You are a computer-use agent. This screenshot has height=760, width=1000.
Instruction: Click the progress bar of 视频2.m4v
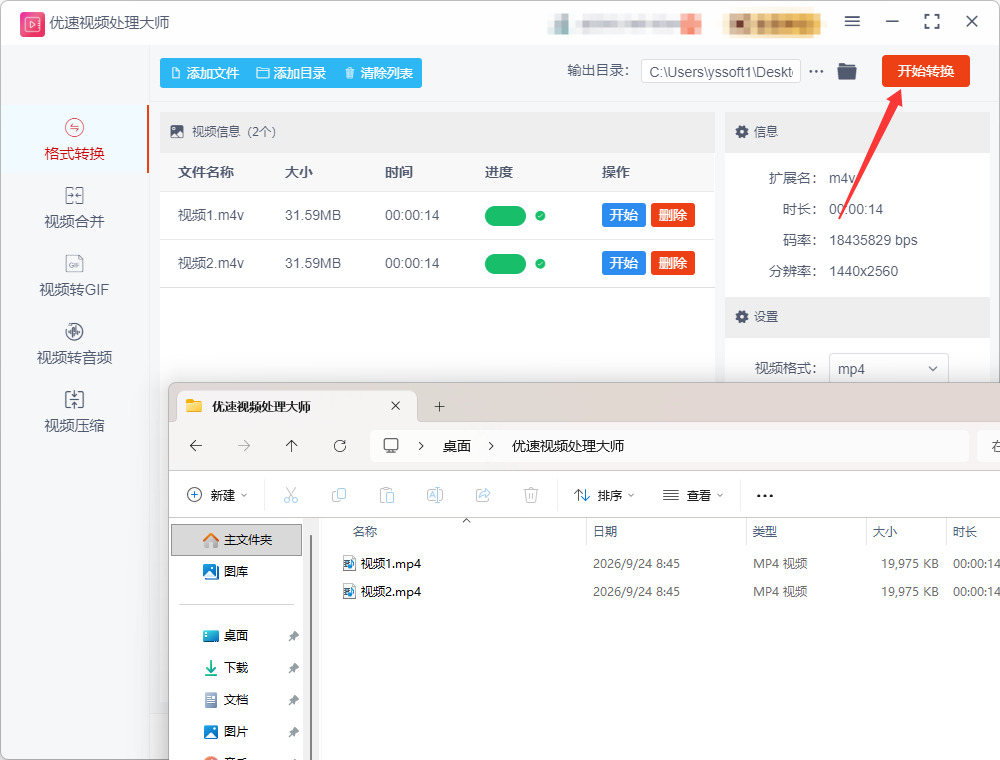(x=505, y=264)
